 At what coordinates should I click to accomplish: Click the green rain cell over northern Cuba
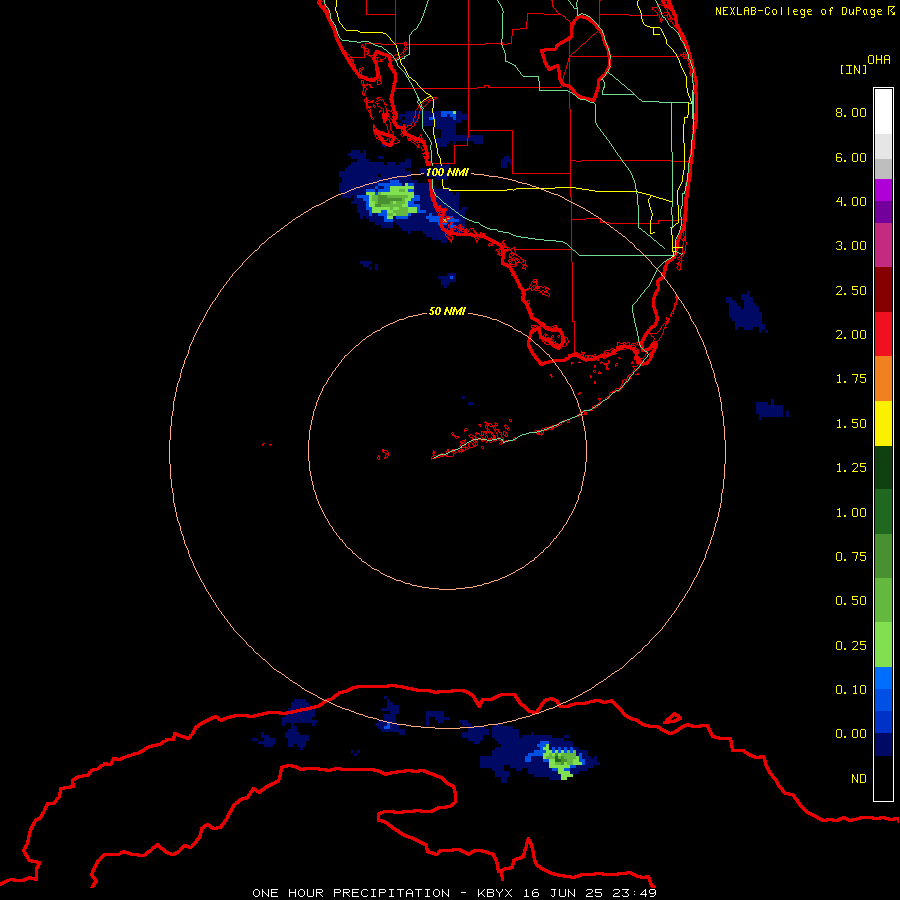point(562,761)
